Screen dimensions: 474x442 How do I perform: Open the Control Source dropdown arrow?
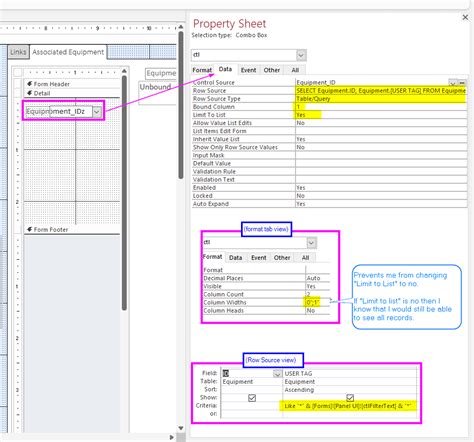pyautogui.click(x=453, y=82)
